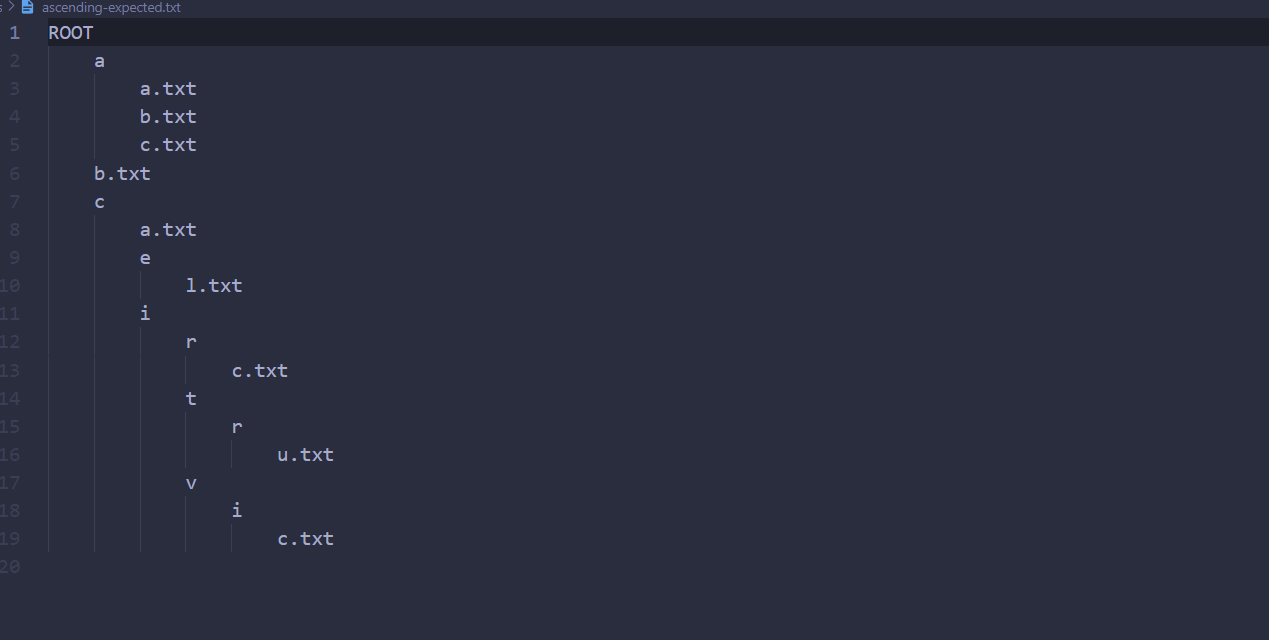
Task: Click c.txt on line 13
Action: point(259,371)
